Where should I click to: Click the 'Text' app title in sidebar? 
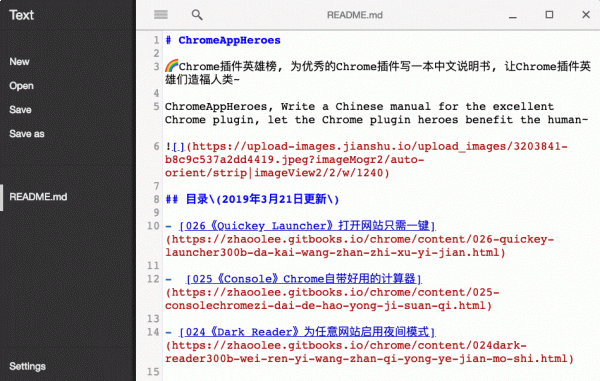coord(22,15)
